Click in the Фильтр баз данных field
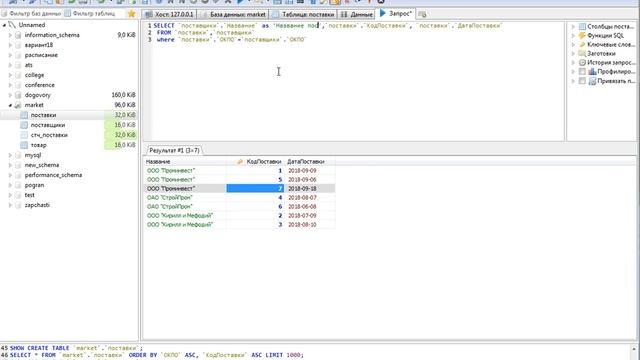 point(31,14)
